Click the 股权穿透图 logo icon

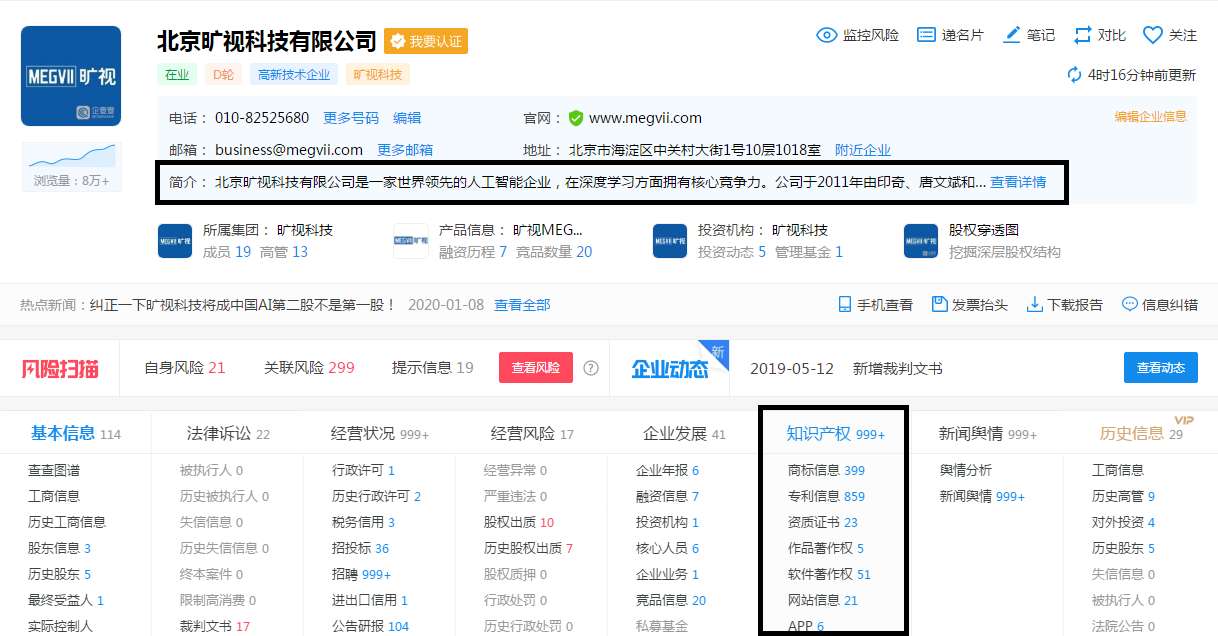(x=921, y=241)
